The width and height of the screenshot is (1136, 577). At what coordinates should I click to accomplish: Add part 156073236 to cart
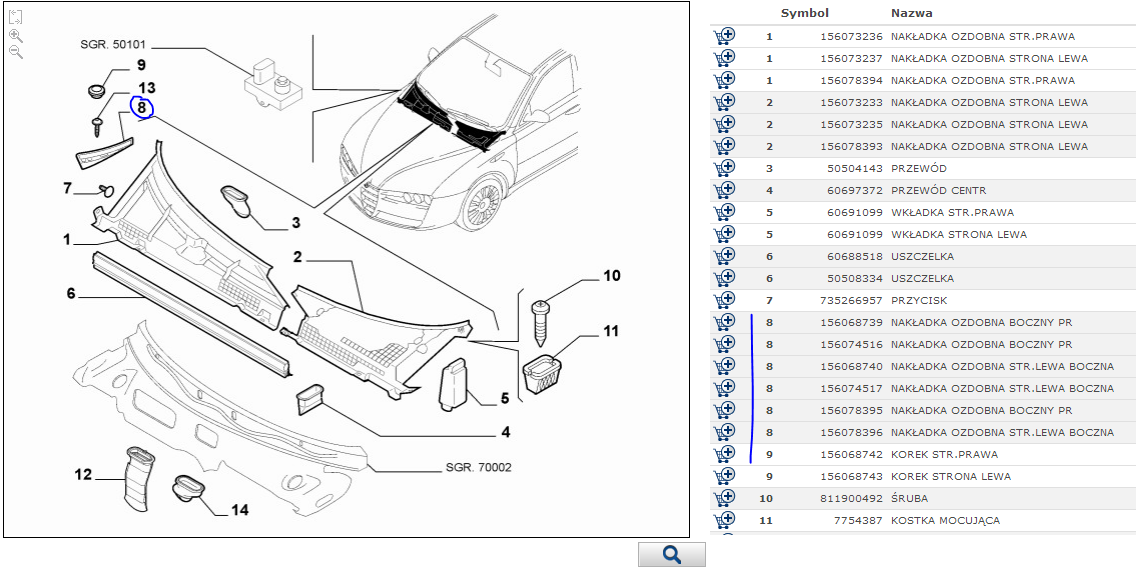[x=724, y=37]
